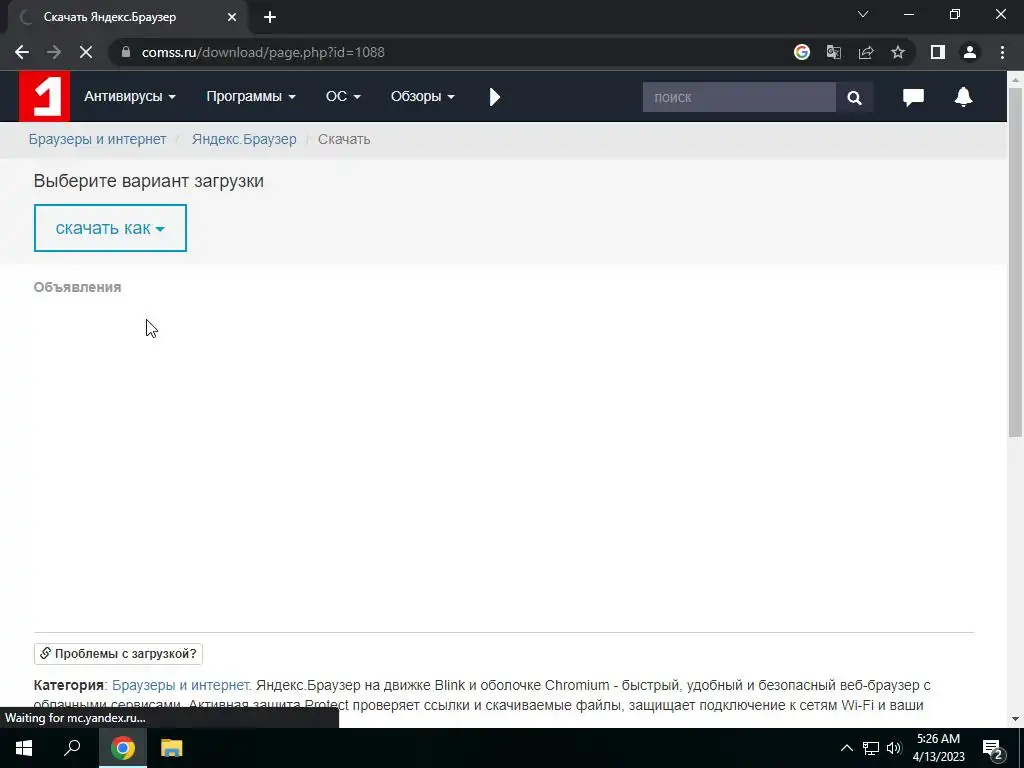Expand the Обзоры menu
Screen dimensions: 1024x768
pyautogui.click(x=423, y=97)
